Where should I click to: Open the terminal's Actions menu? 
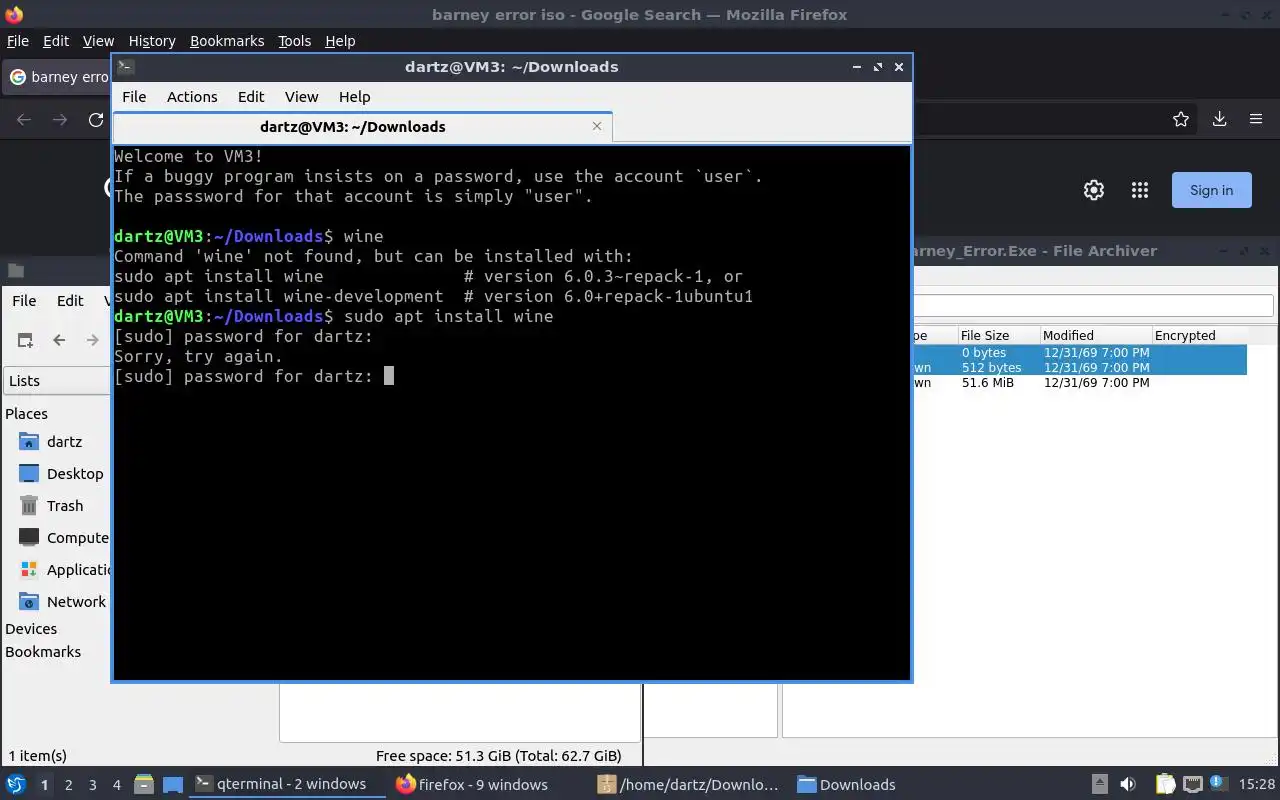[x=192, y=97]
